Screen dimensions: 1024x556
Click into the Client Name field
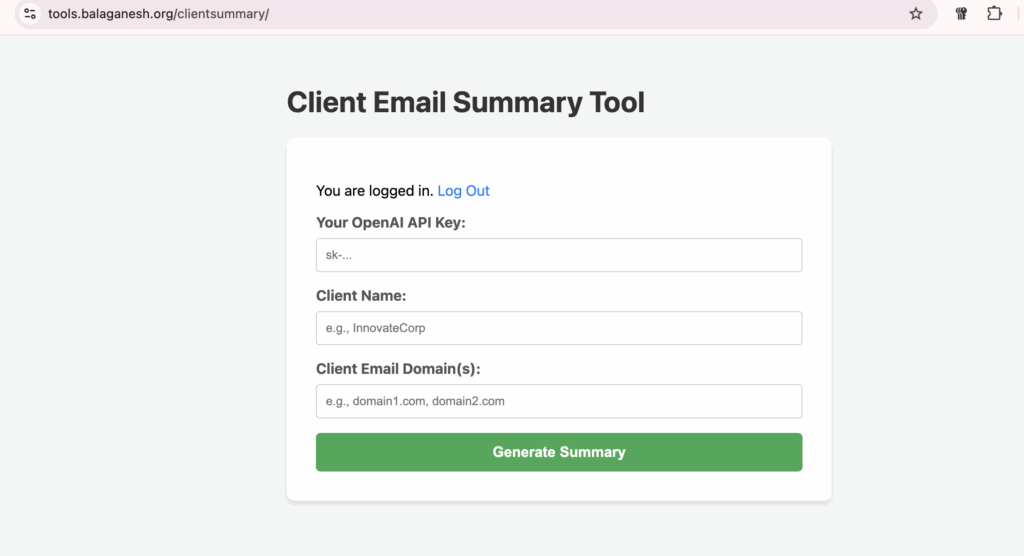pos(559,328)
